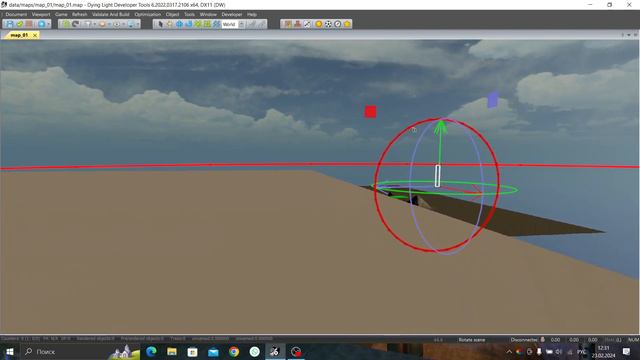Screen dimensions: 640x360
Task: Click the Disconnected status bar label
Action: click(524, 340)
